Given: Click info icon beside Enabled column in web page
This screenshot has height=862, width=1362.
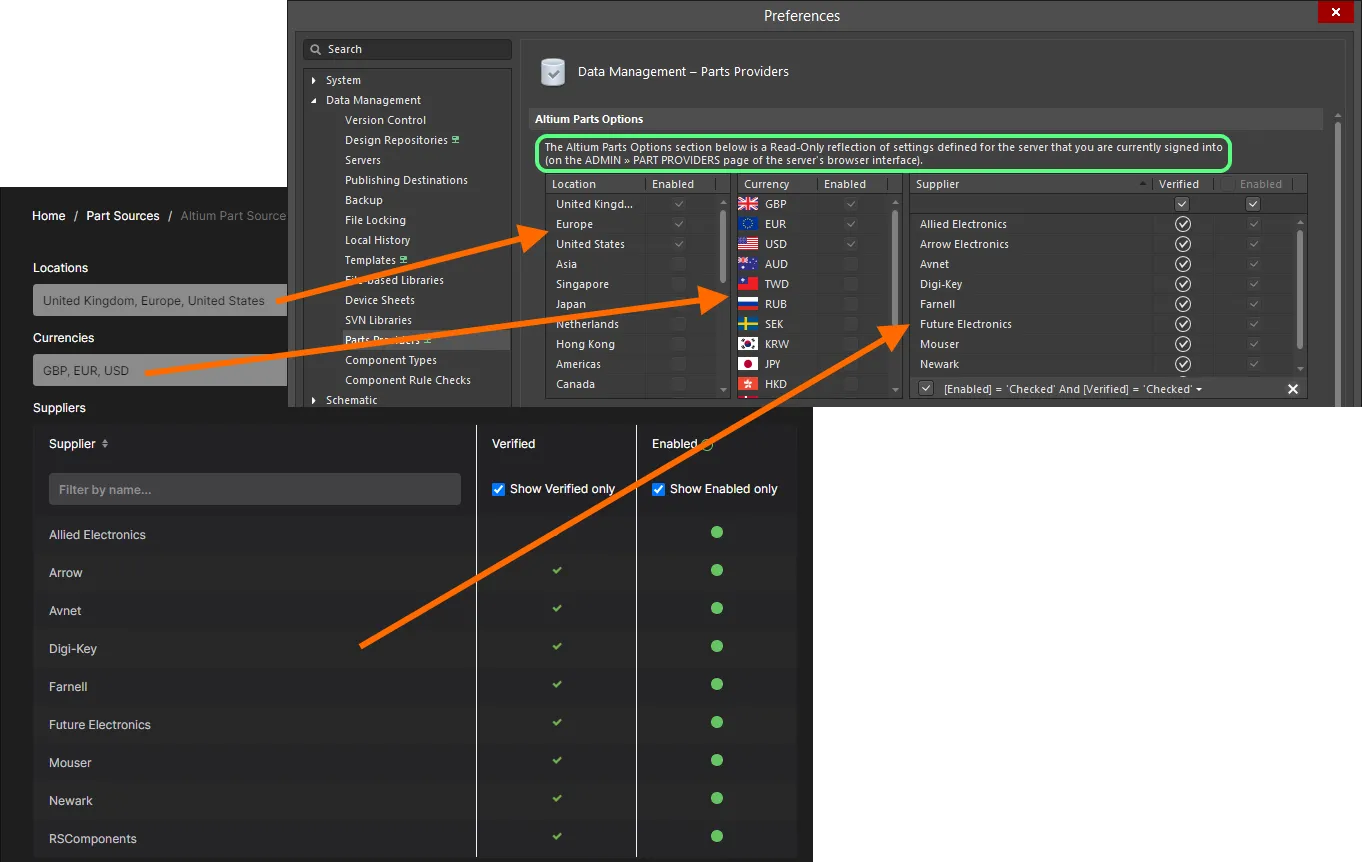Looking at the screenshot, I should pyautogui.click(x=707, y=444).
